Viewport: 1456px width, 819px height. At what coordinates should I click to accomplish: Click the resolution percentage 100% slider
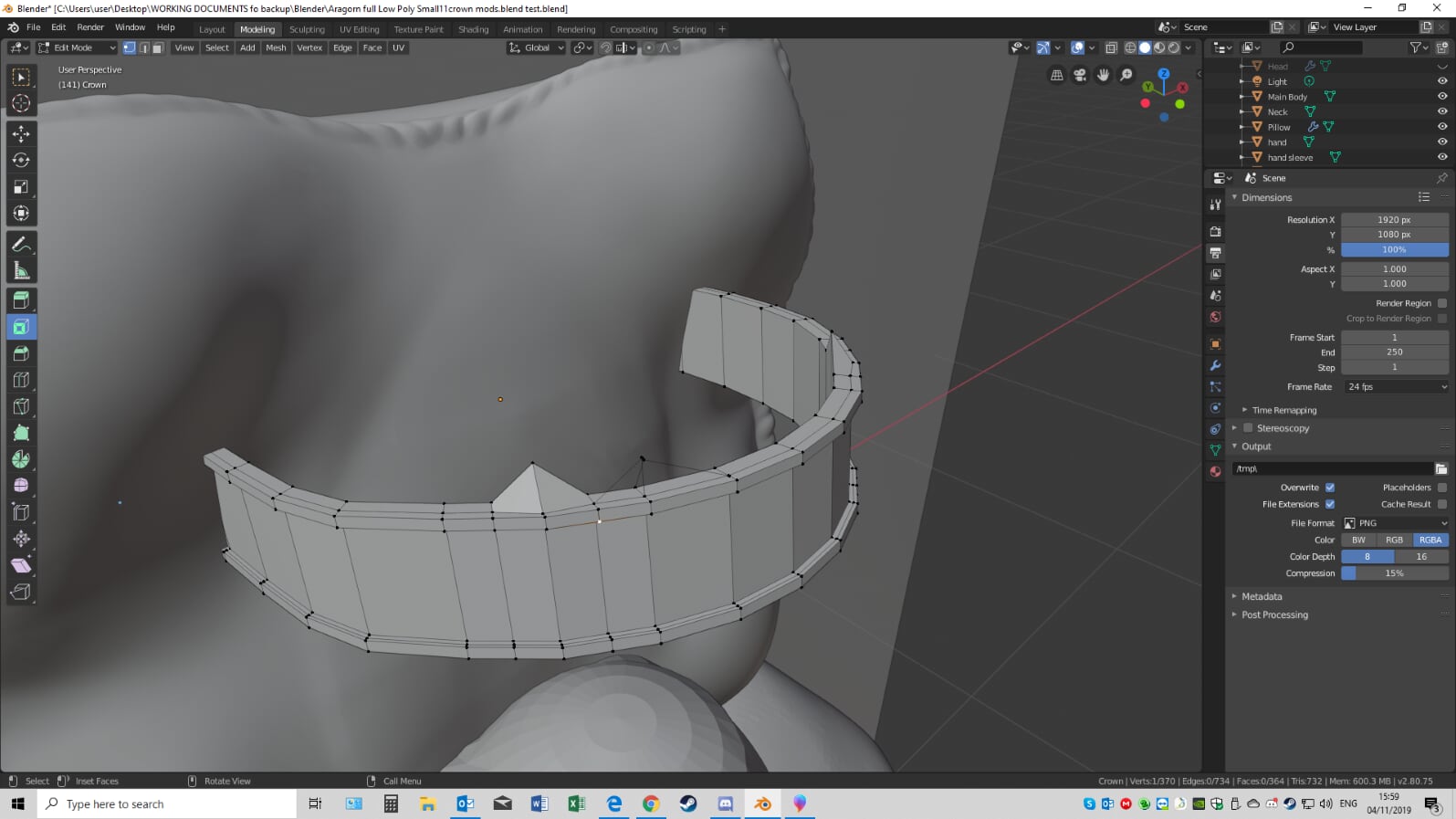coord(1395,249)
